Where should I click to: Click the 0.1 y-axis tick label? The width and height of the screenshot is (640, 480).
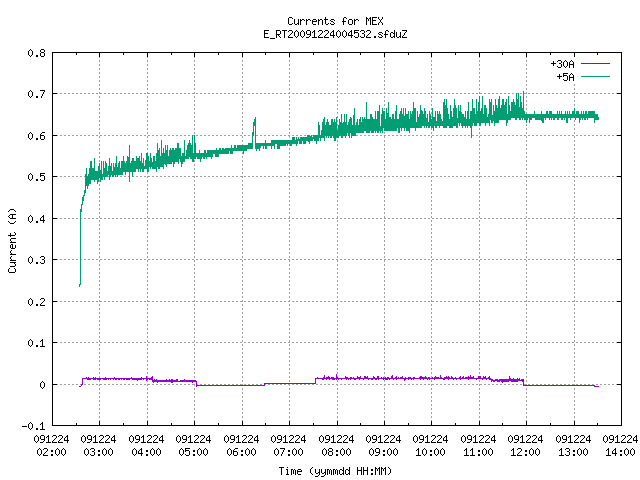[36, 343]
